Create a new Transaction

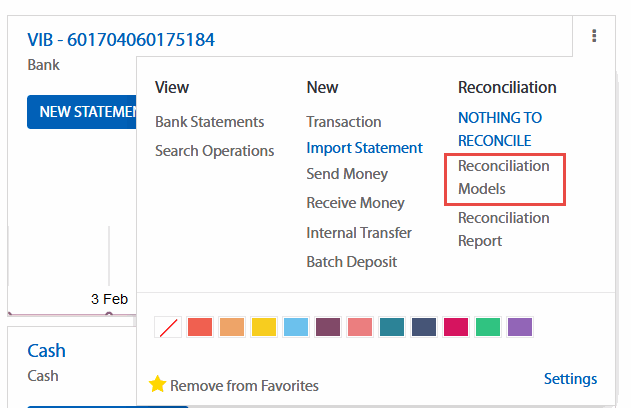coord(343,122)
